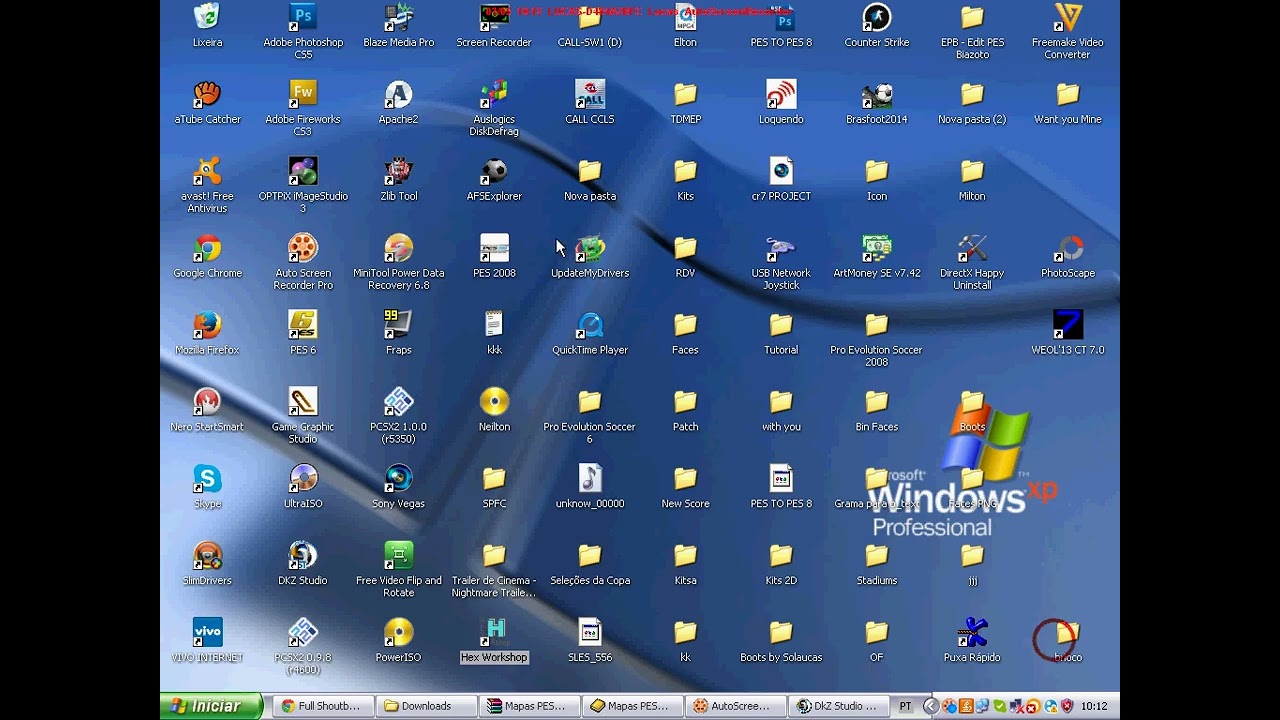Open the Puxa Rápido shortcut
The image size is (1280, 720).
point(972,633)
